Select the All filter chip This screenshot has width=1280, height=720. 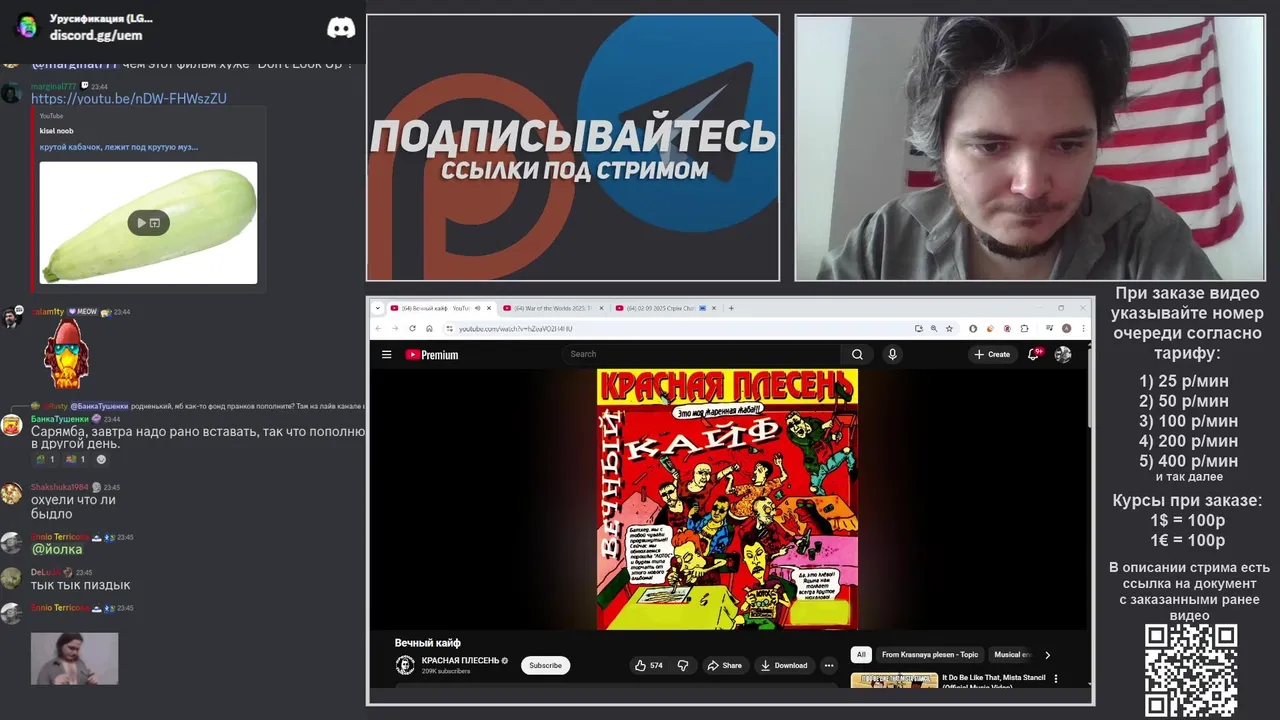click(860, 655)
